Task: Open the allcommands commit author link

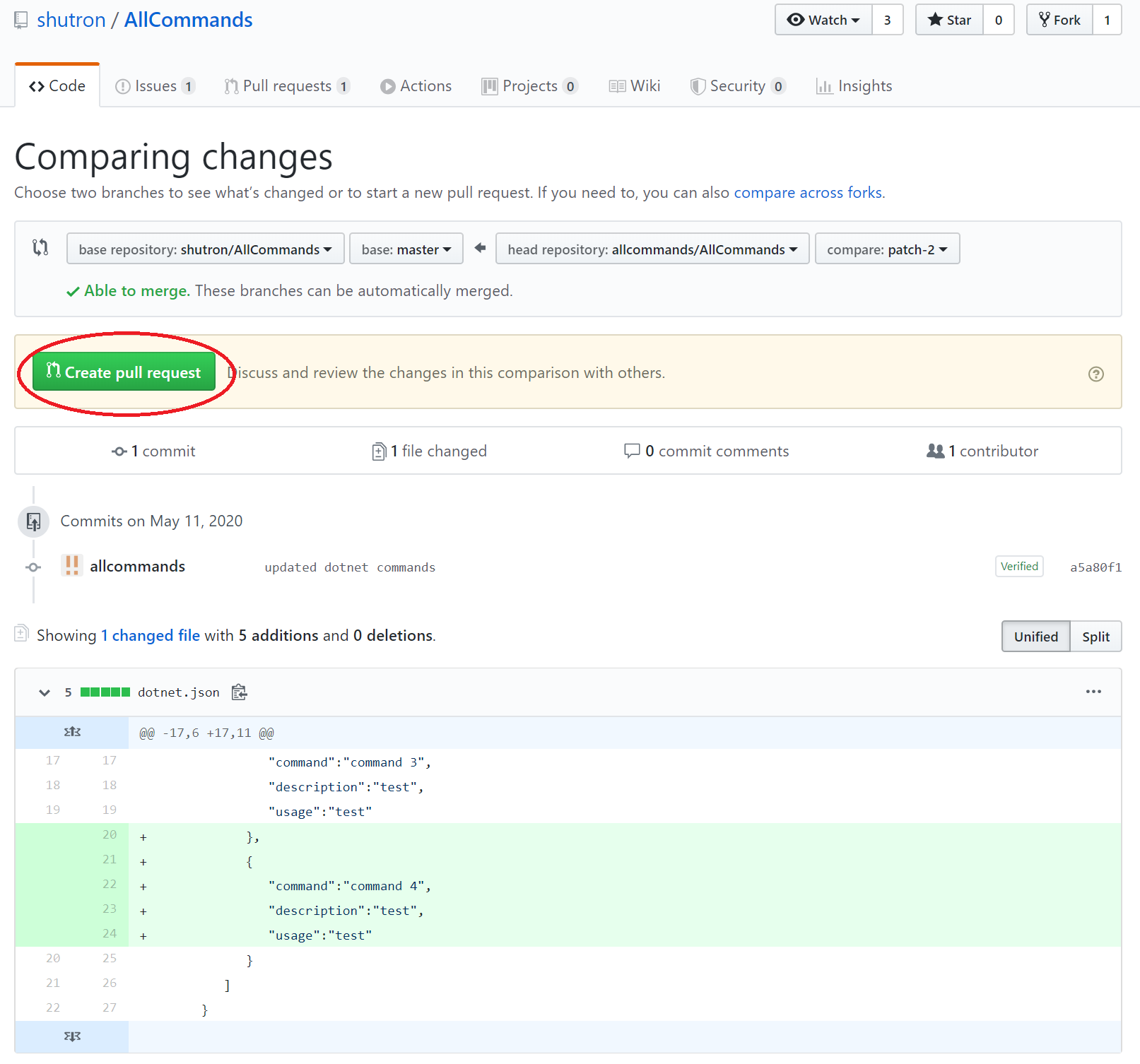Action: pos(137,567)
